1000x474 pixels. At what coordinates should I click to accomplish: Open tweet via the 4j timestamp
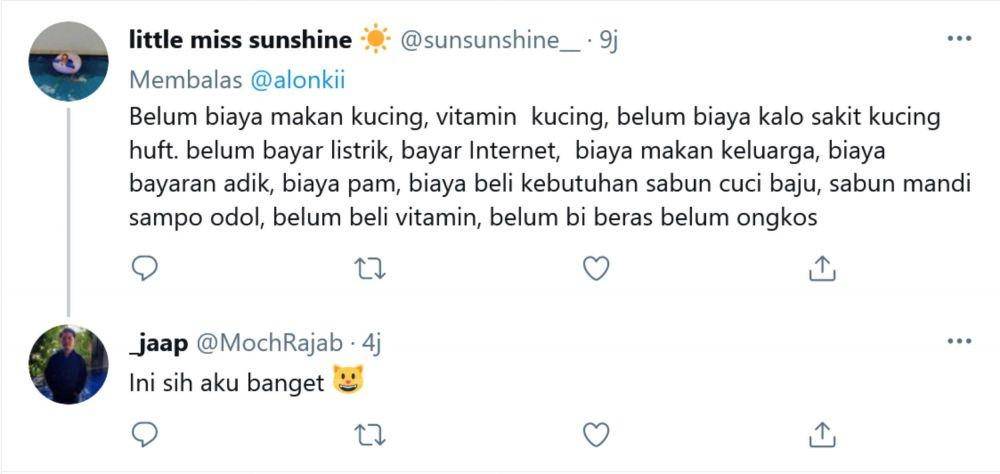click(x=371, y=344)
